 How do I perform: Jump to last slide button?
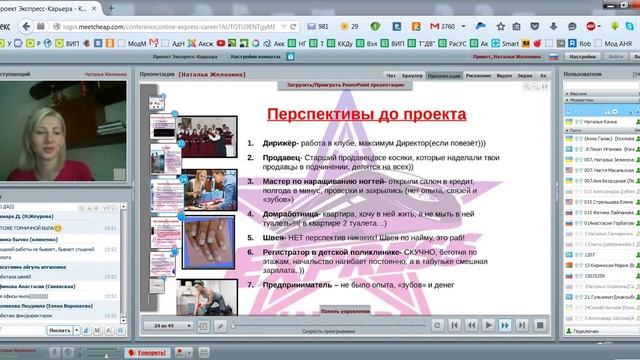[x=522, y=325]
